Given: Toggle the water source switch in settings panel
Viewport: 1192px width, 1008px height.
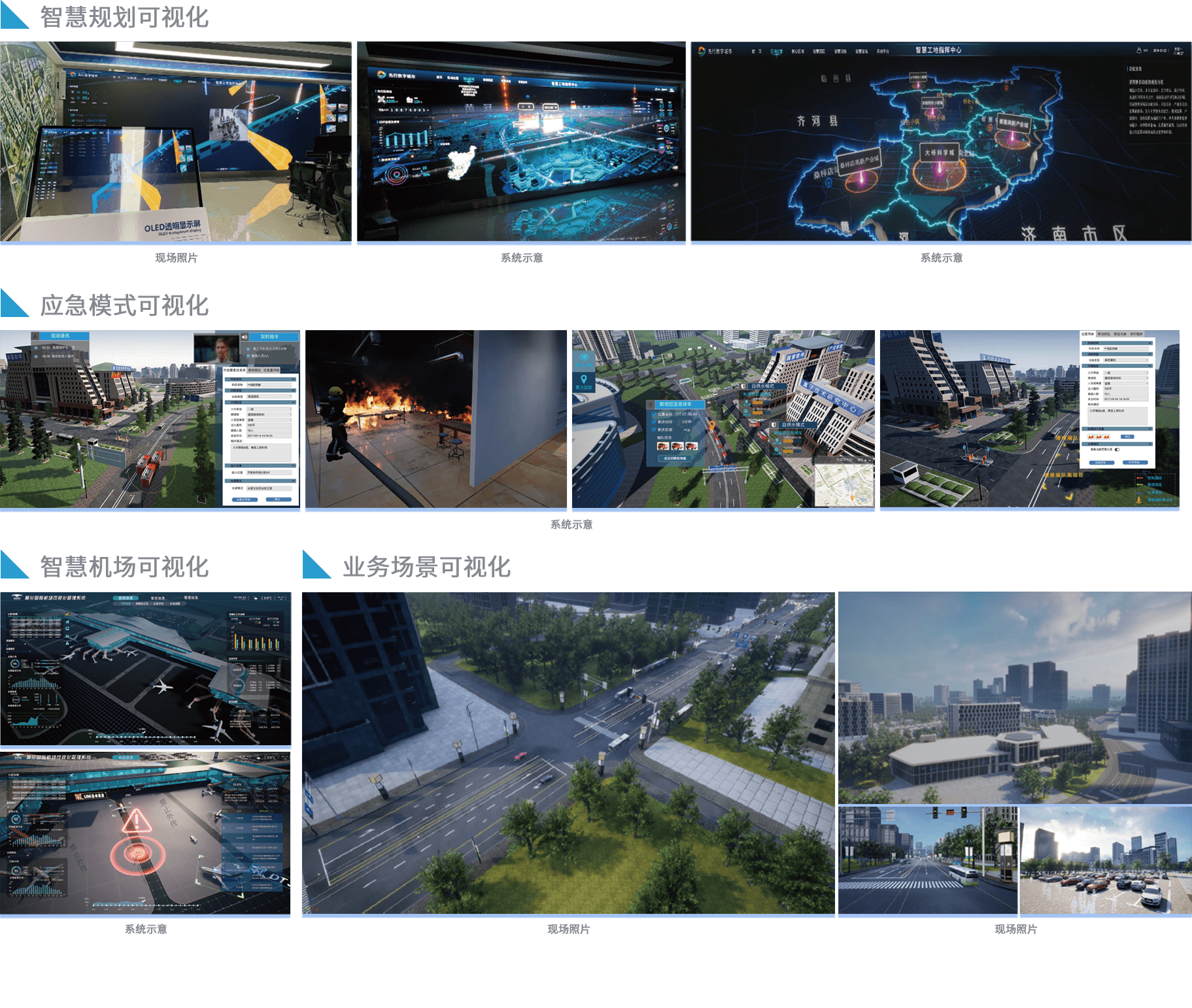Looking at the screenshot, I should point(1117,449).
